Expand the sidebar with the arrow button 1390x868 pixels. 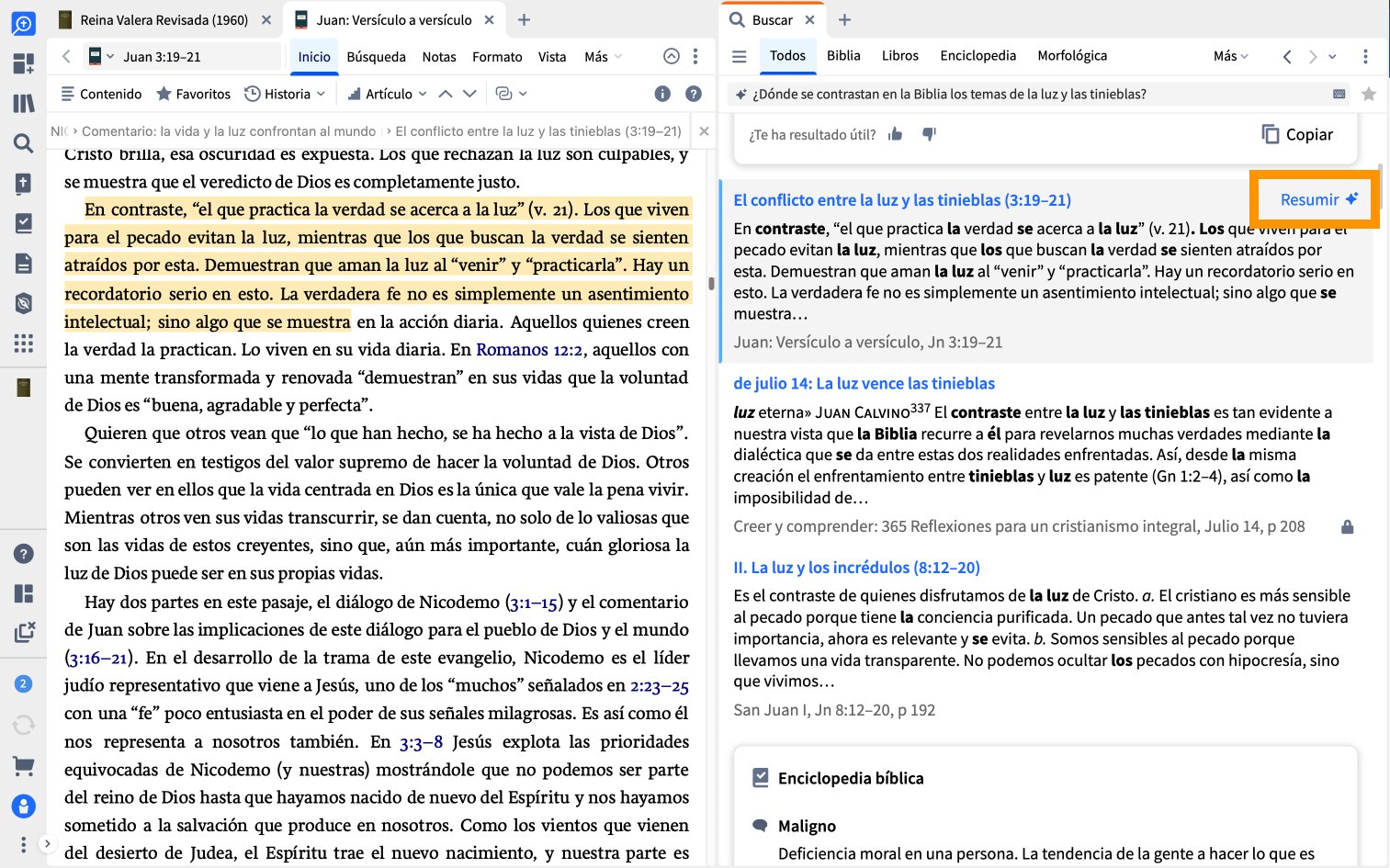pyautogui.click(x=47, y=843)
